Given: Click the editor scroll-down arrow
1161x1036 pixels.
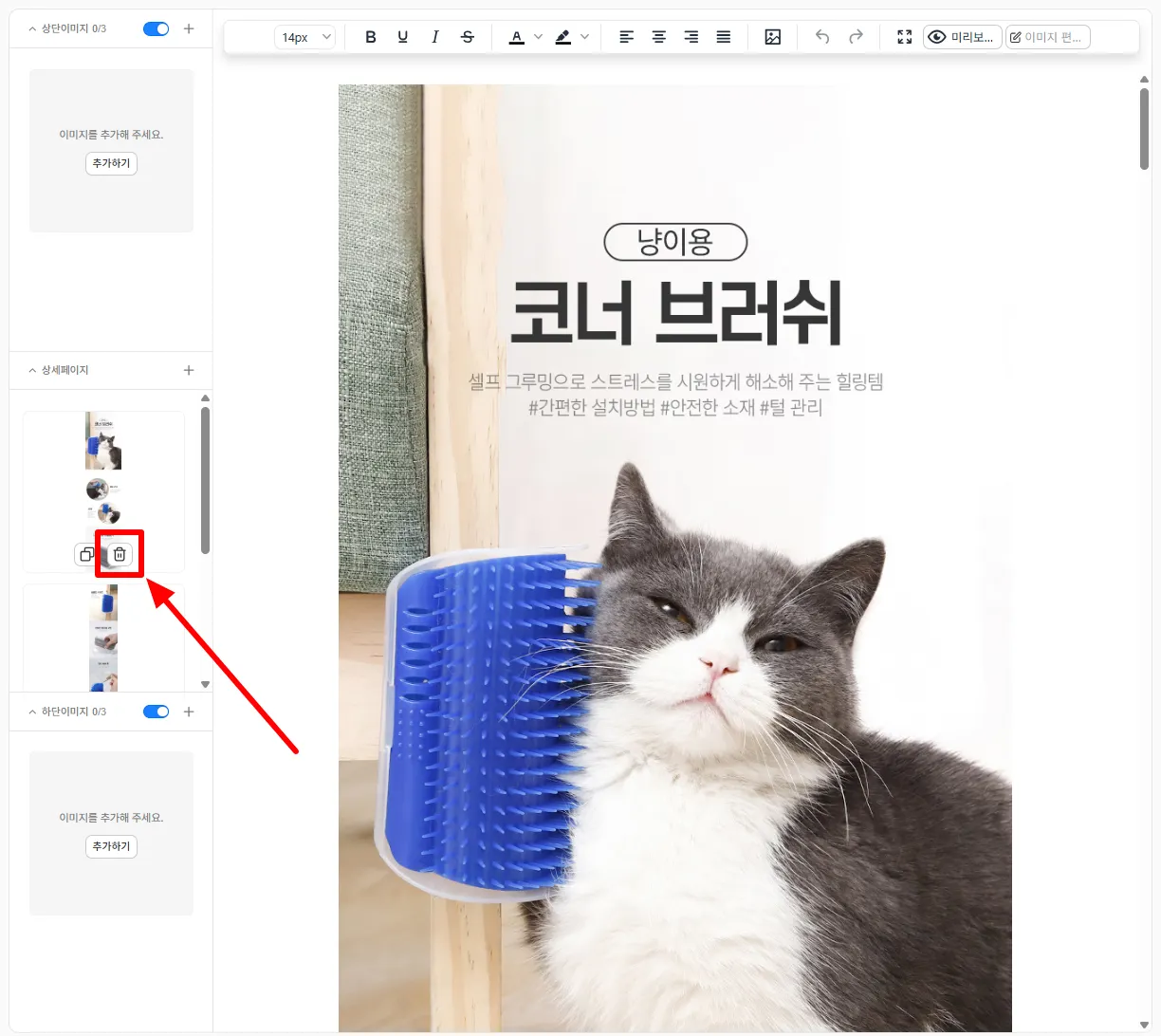Looking at the screenshot, I should [x=1145, y=1026].
